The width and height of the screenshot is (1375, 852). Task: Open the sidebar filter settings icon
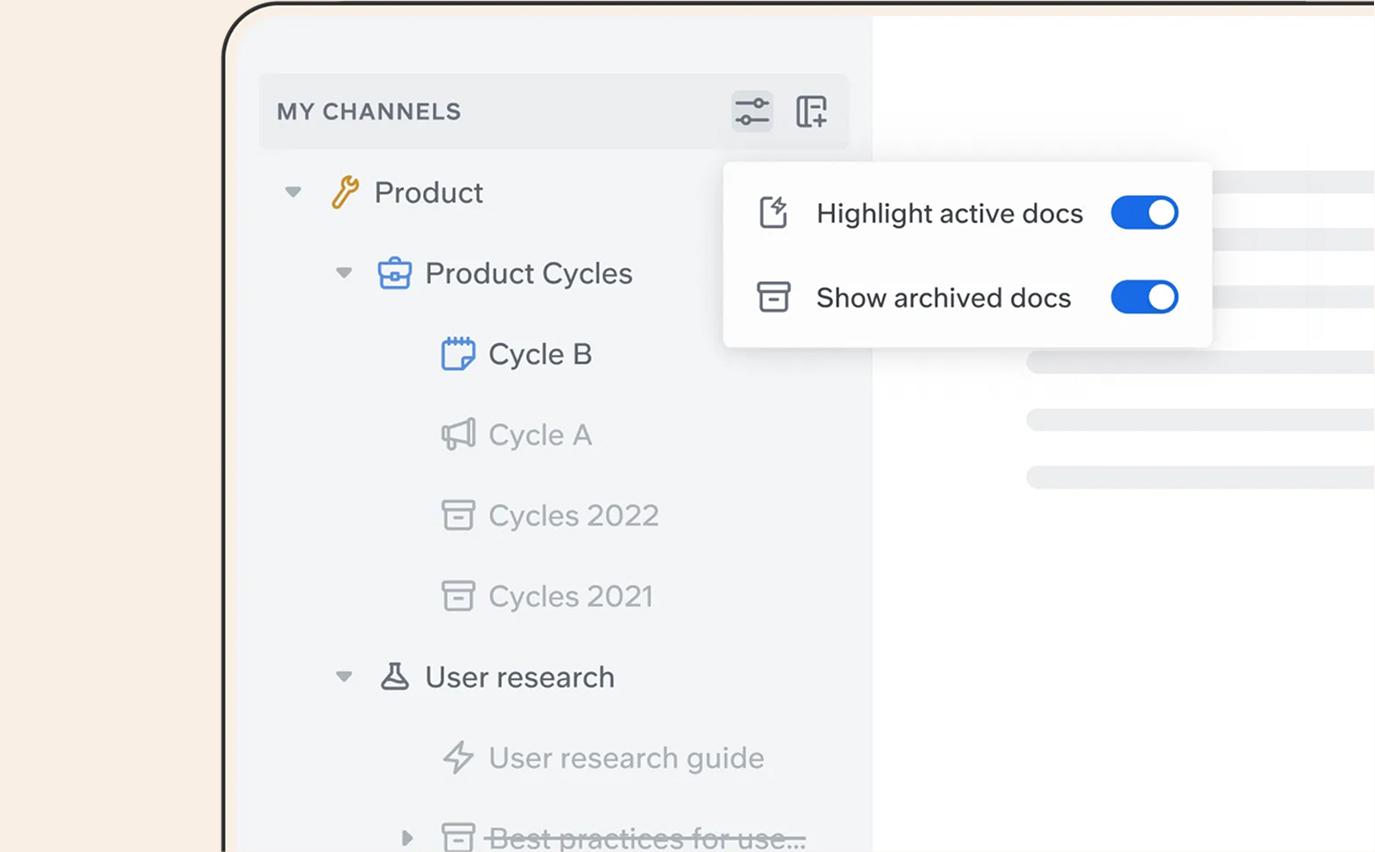(751, 111)
